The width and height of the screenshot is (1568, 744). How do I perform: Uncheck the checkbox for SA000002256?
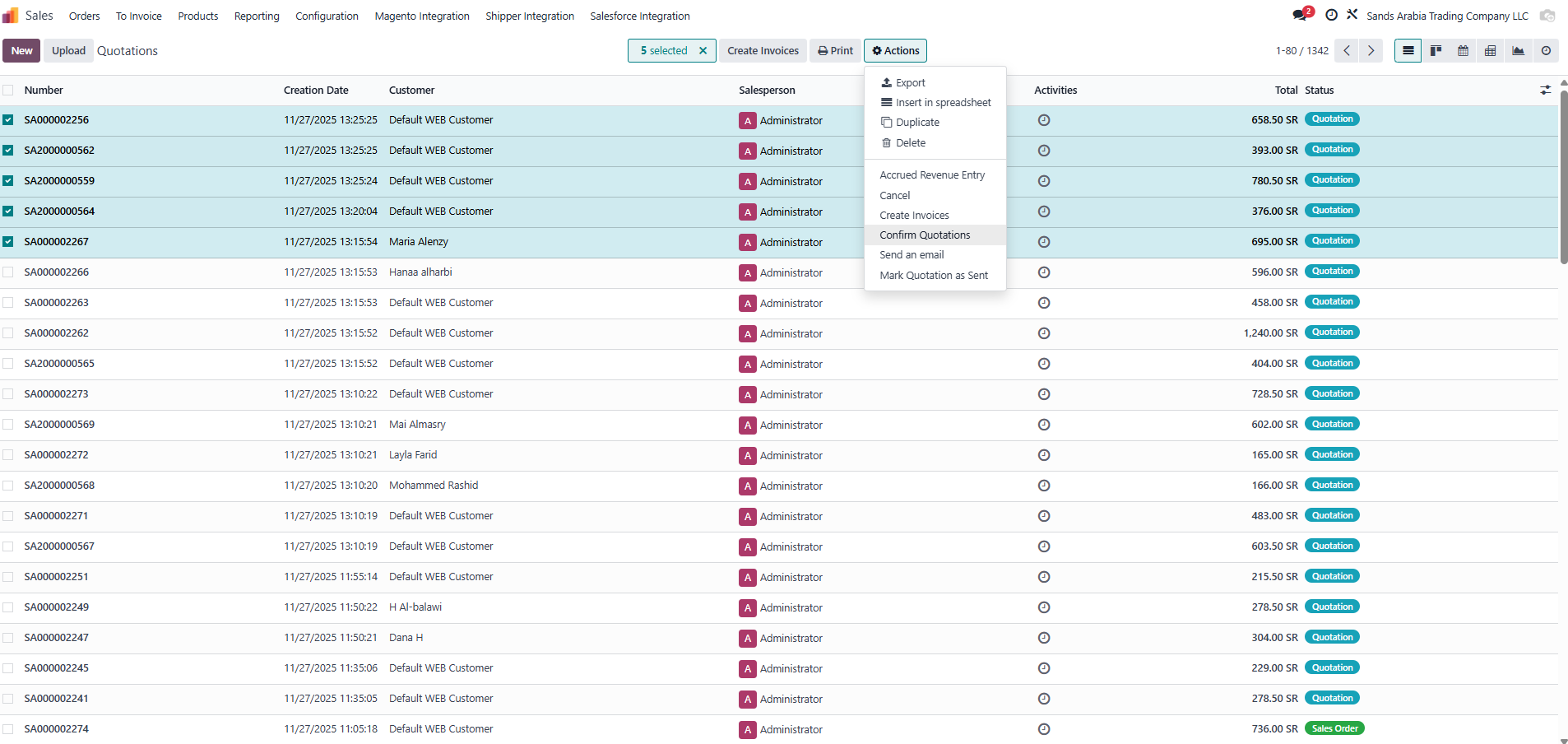[x=7, y=120]
